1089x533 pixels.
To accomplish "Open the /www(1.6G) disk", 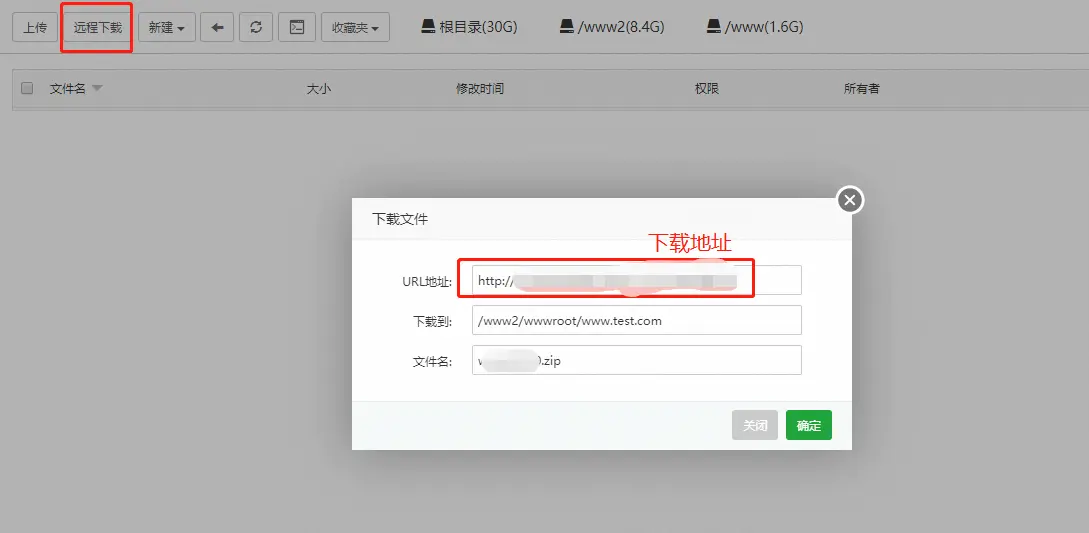I will [754, 27].
